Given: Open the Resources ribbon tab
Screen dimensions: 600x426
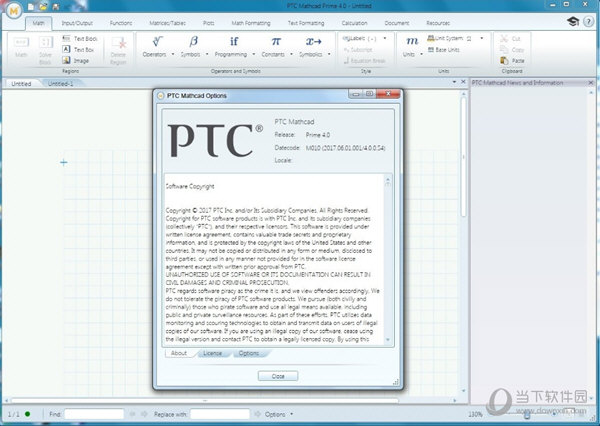Looking at the screenshot, I should pos(438,23).
